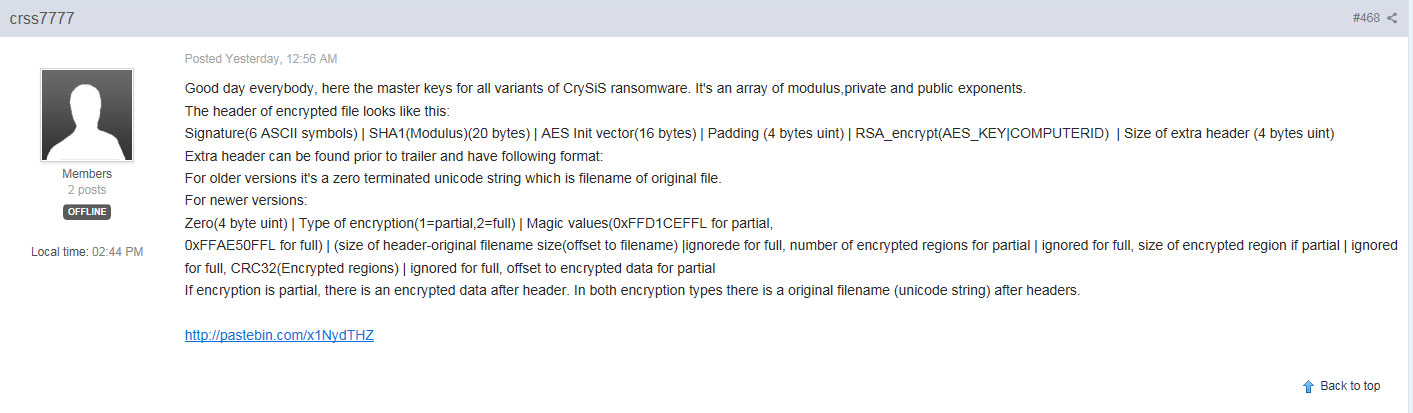Click the "Posted Yesterday, 12:56 AM" timestamp
This screenshot has width=1413, height=413.
pyautogui.click(x=261, y=59)
